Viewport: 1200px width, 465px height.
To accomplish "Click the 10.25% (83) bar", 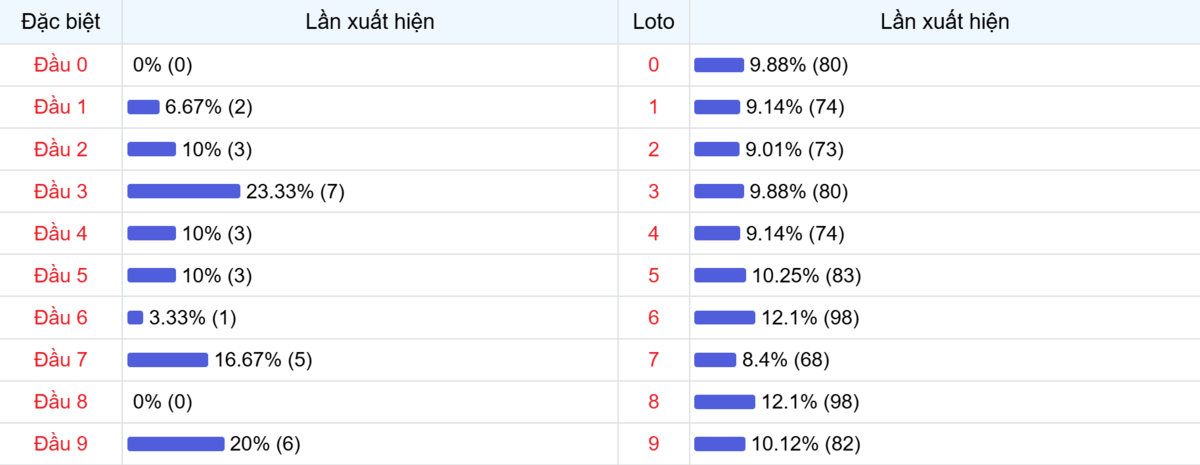I will point(720,276).
